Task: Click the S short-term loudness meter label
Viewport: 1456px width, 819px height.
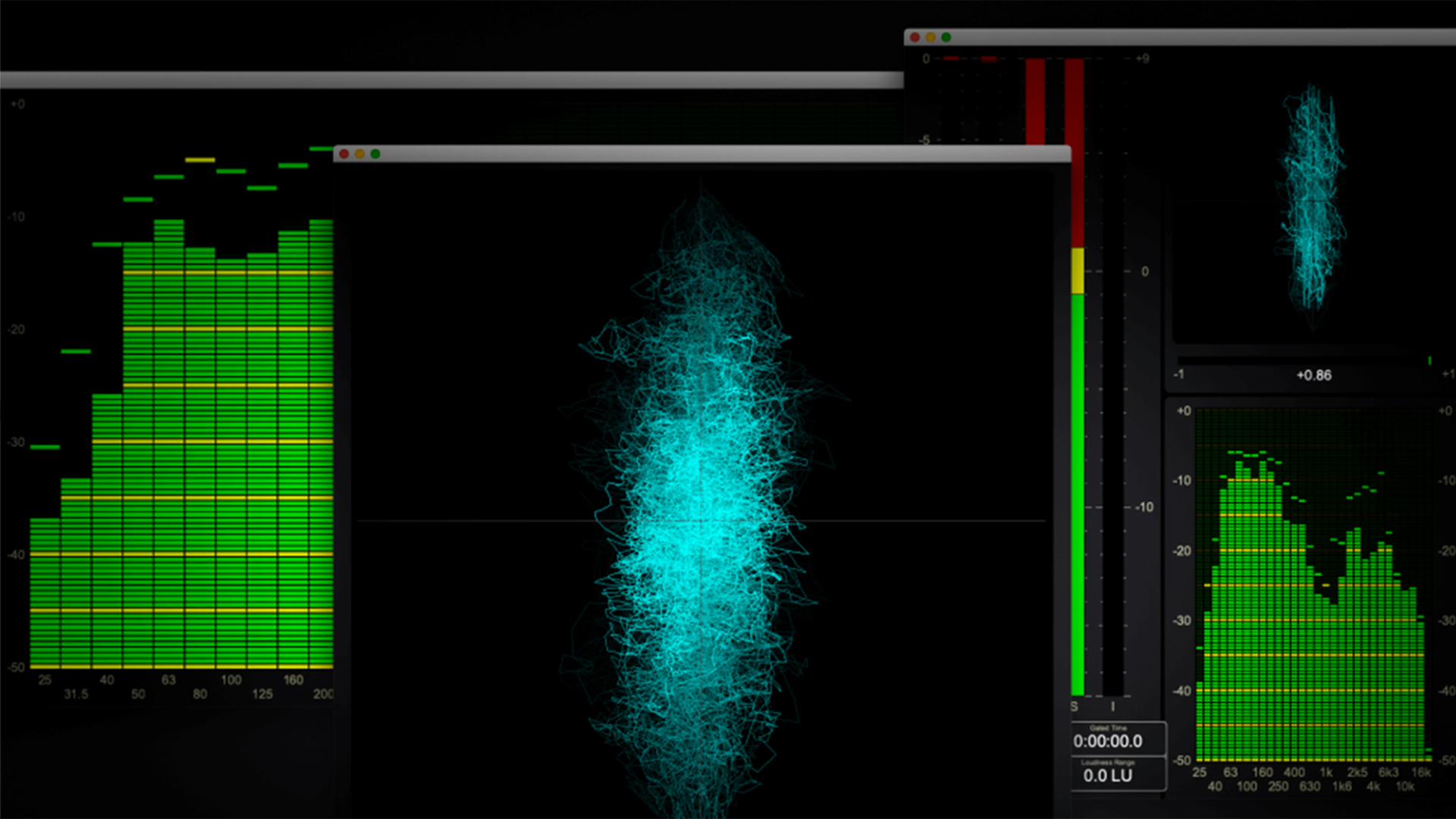Action: (1075, 707)
